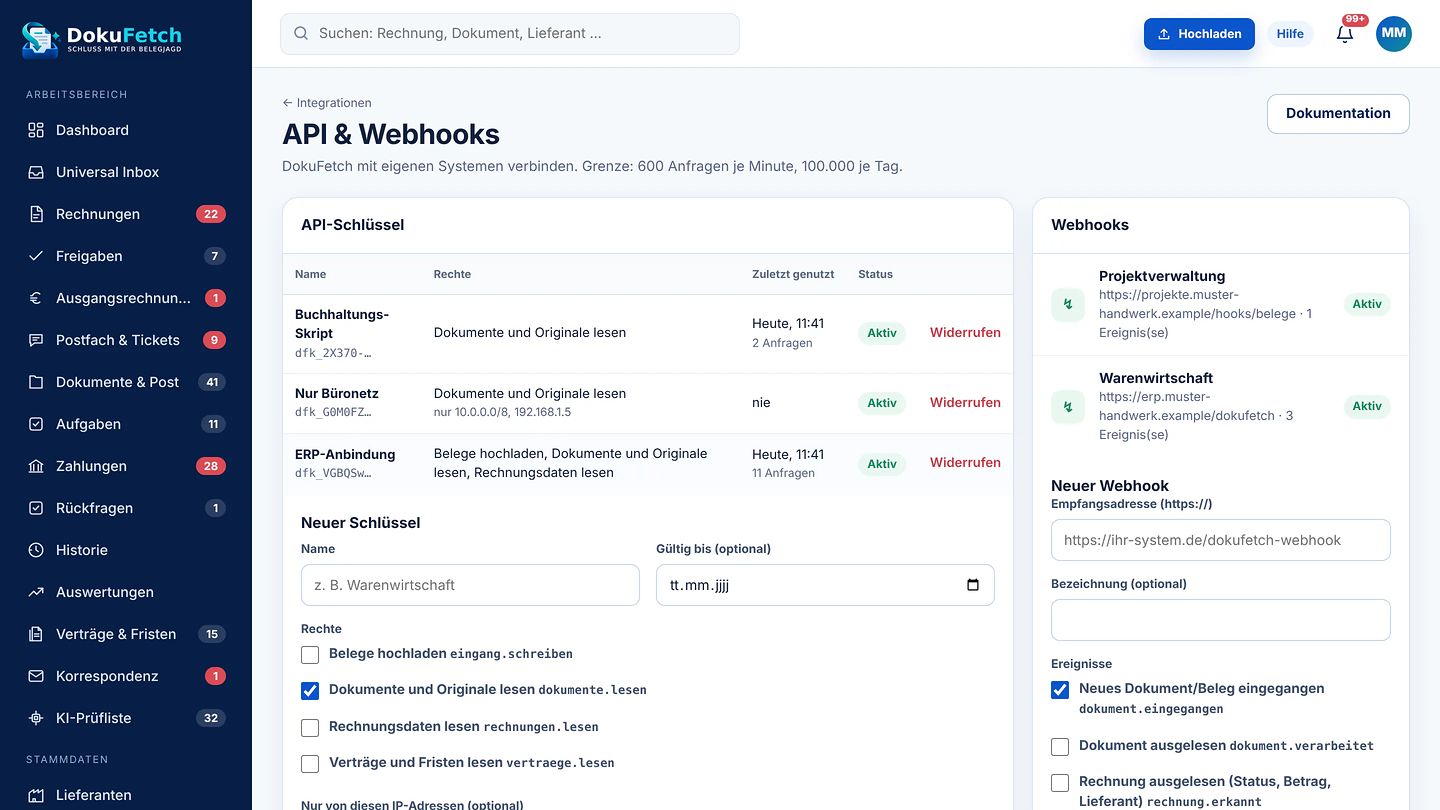Enable the Belege hochladen permission checkbox
Screen dimensions: 1440x810
click(x=310, y=655)
